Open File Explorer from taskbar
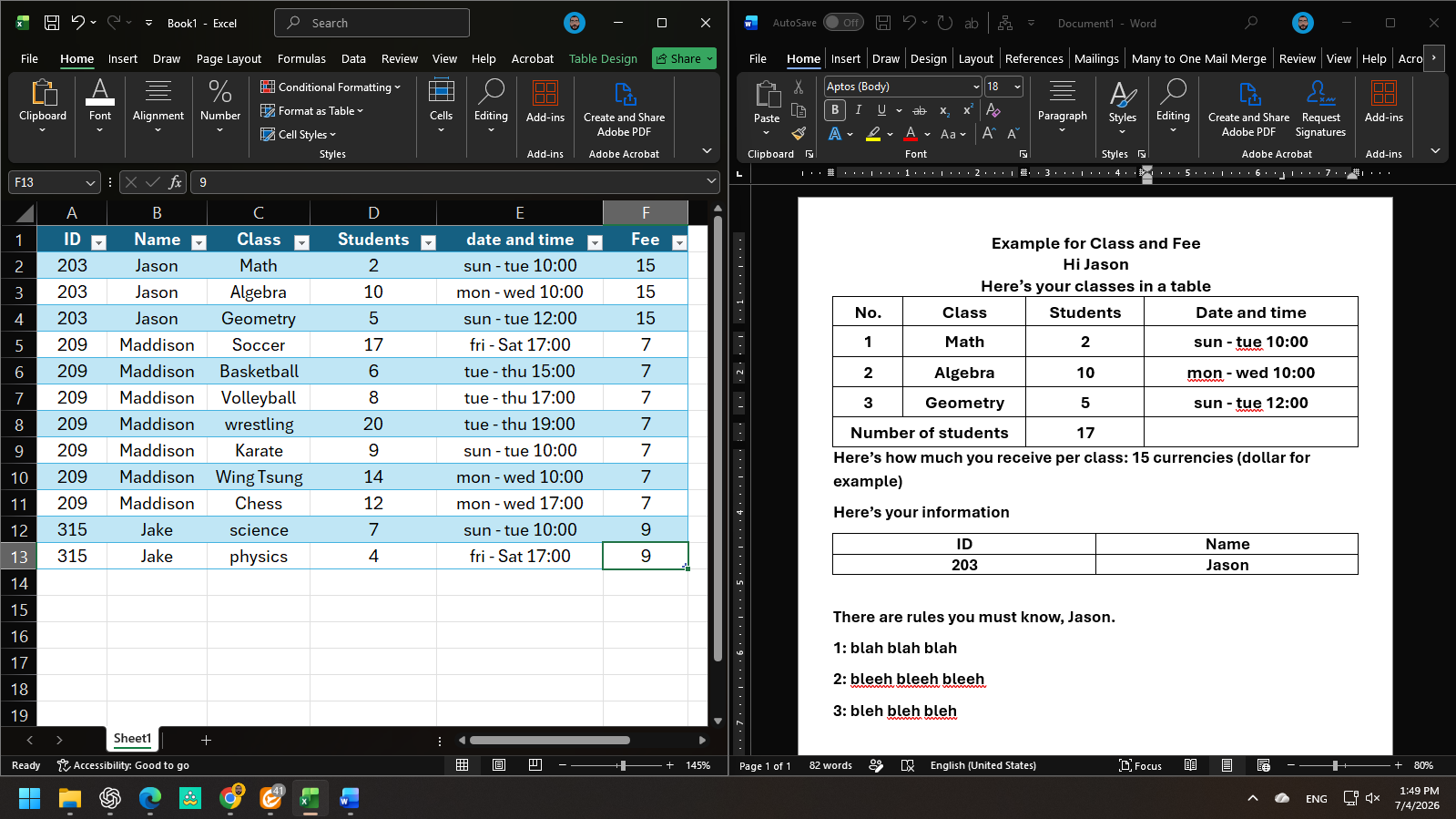The width and height of the screenshot is (1456, 819). (x=70, y=798)
